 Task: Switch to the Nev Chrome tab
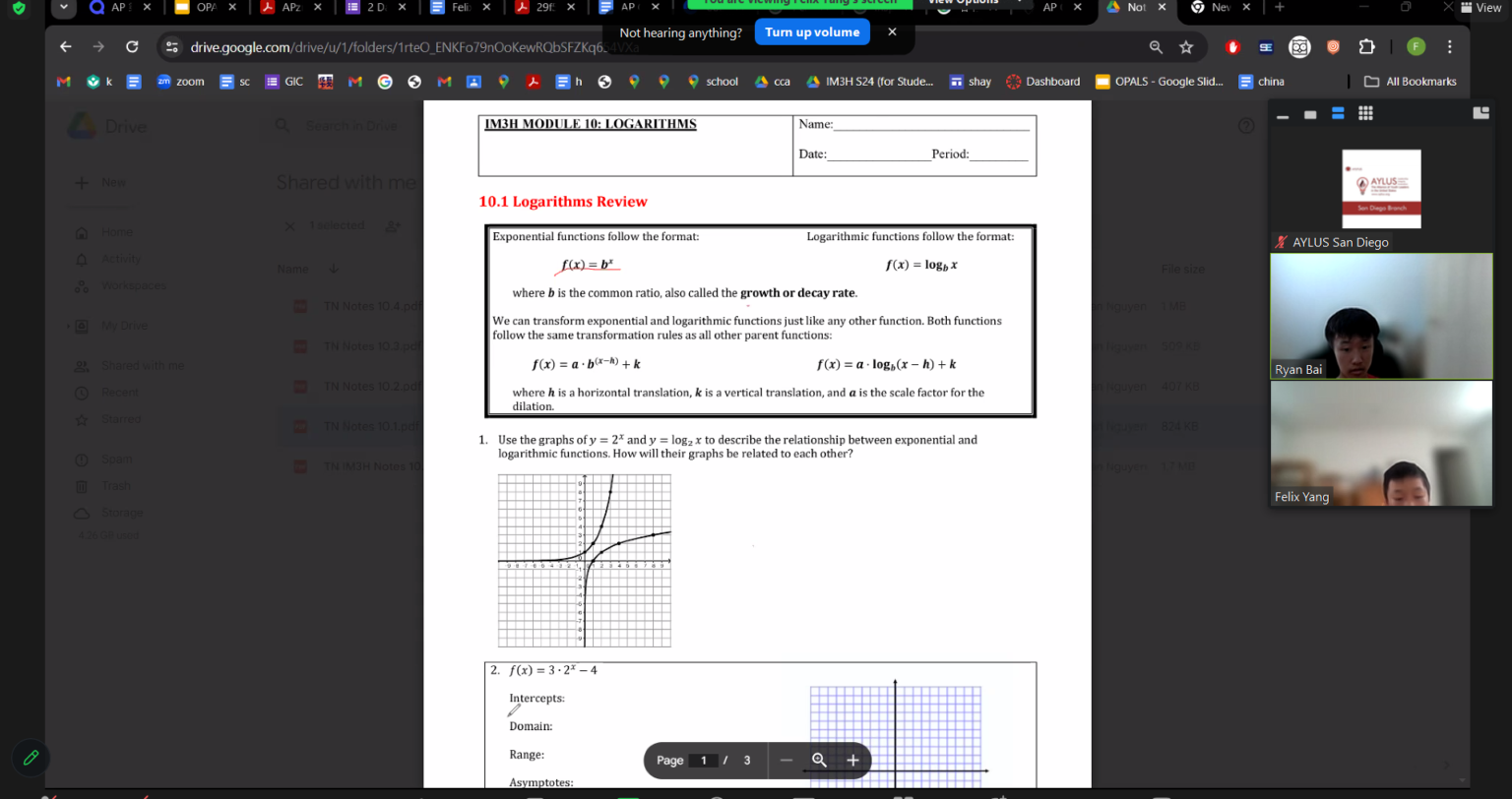[1221, 7]
